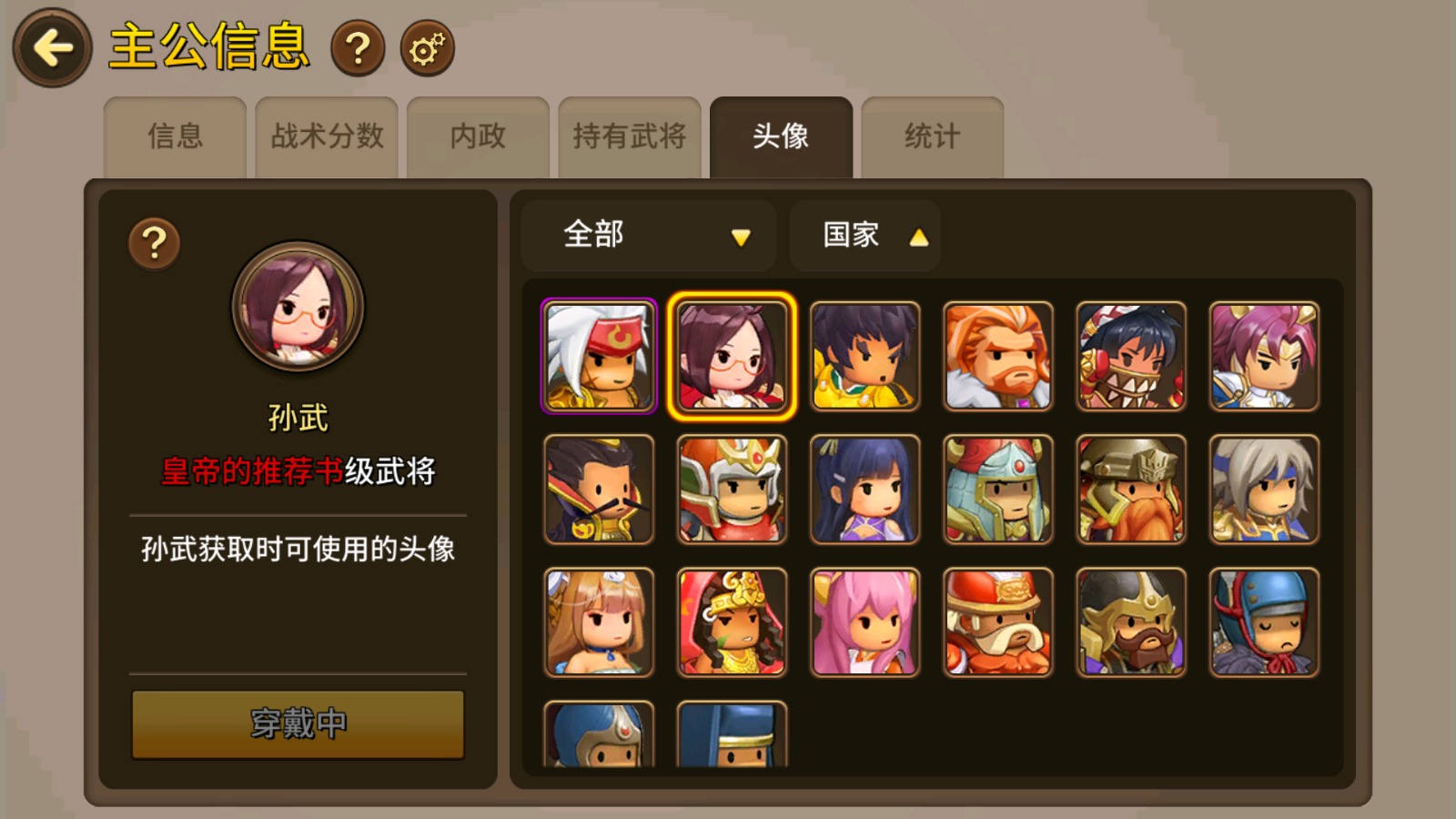1456x819 pixels.
Task: Switch to the 信息 tab
Action: (175, 137)
